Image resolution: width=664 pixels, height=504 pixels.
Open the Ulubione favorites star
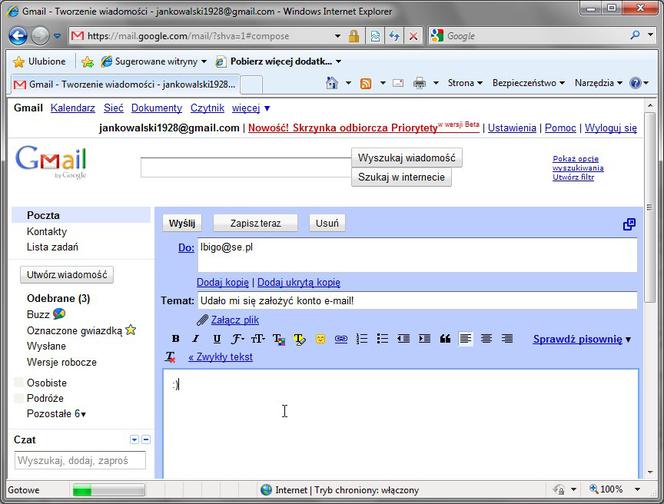pos(39,62)
